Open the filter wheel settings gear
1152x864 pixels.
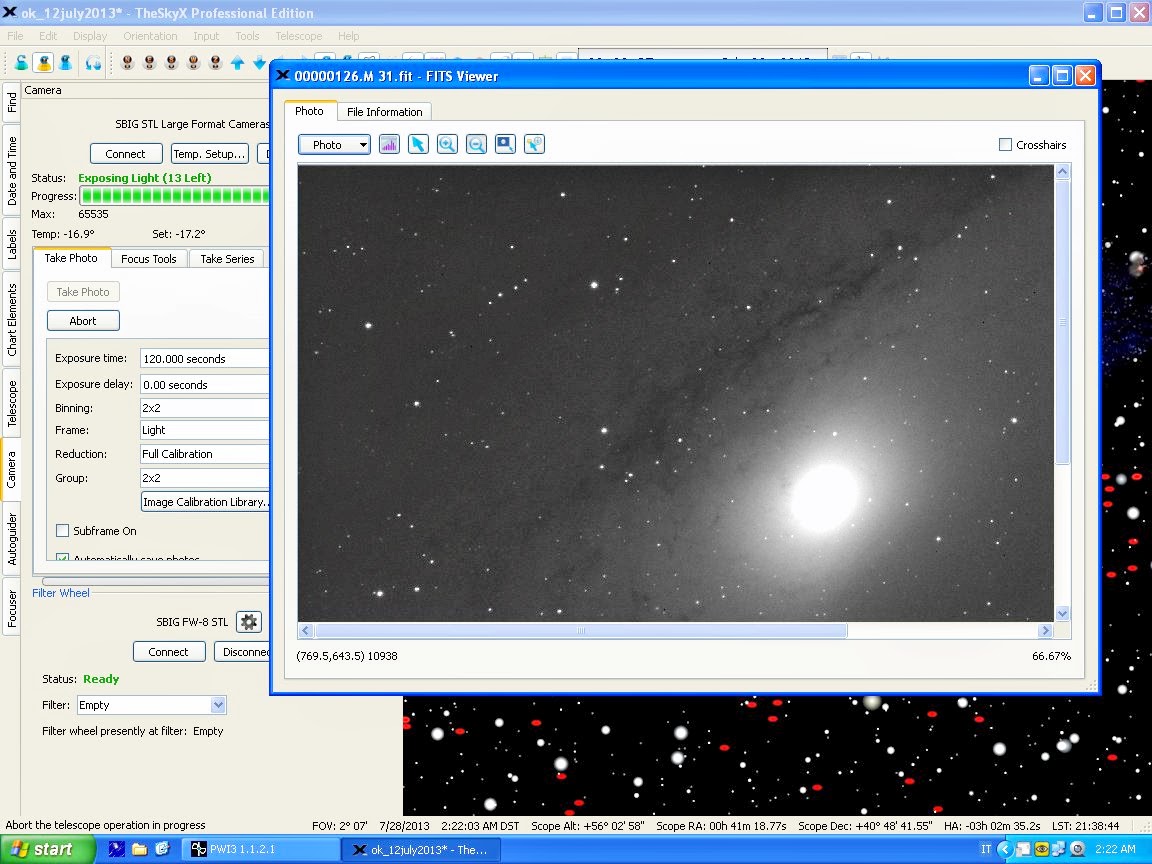(x=249, y=622)
